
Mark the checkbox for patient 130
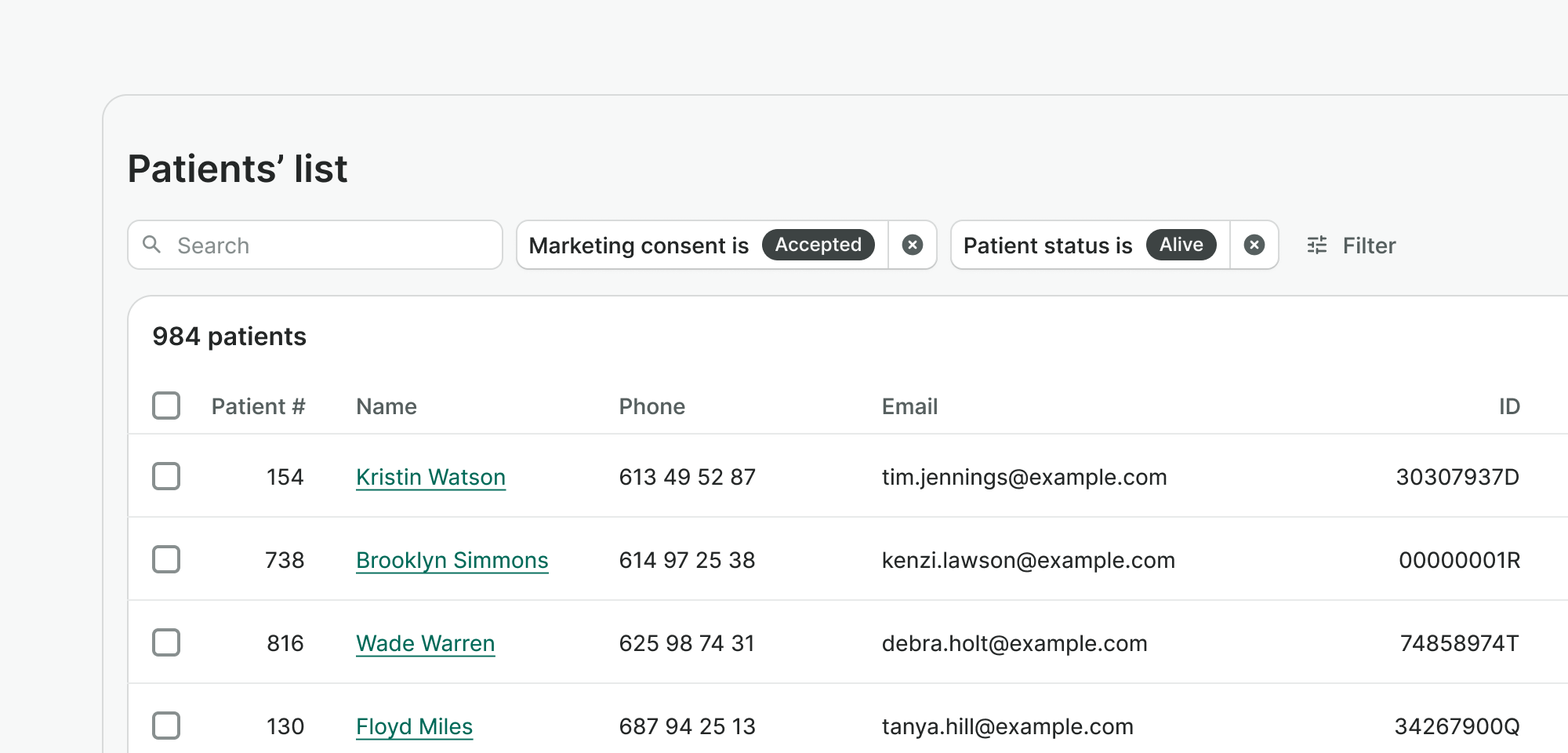point(166,726)
